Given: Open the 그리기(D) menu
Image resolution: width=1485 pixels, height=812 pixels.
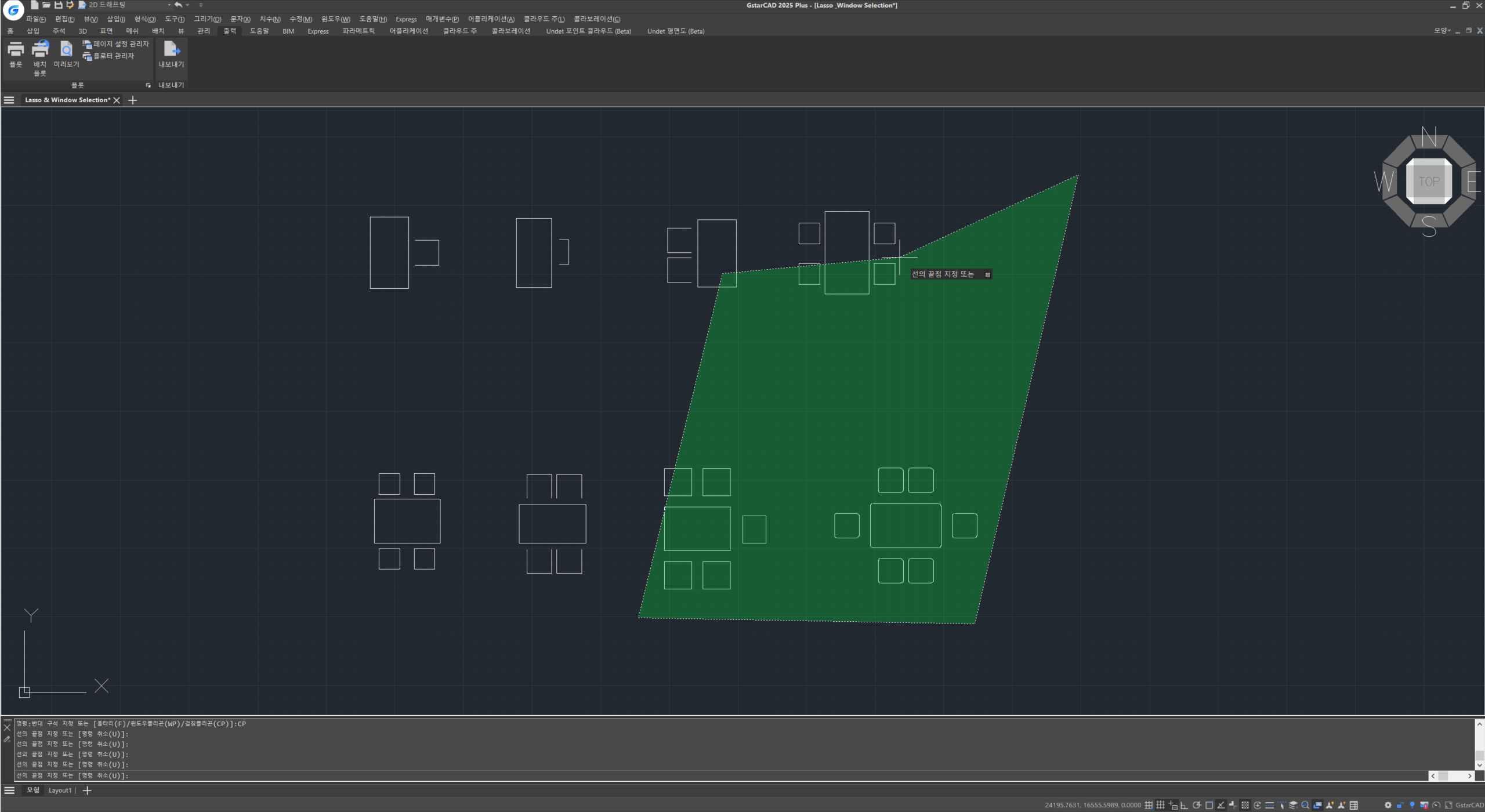Looking at the screenshot, I should (x=207, y=19).
